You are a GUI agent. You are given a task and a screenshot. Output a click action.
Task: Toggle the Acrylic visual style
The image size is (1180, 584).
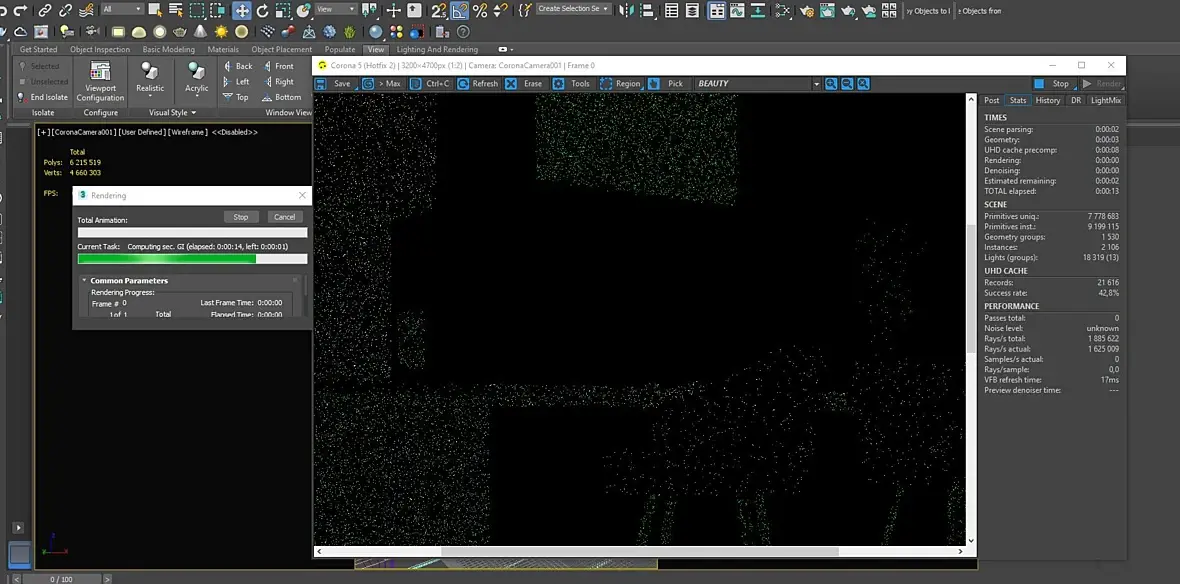pyautogui.click(x=196, y=78)
